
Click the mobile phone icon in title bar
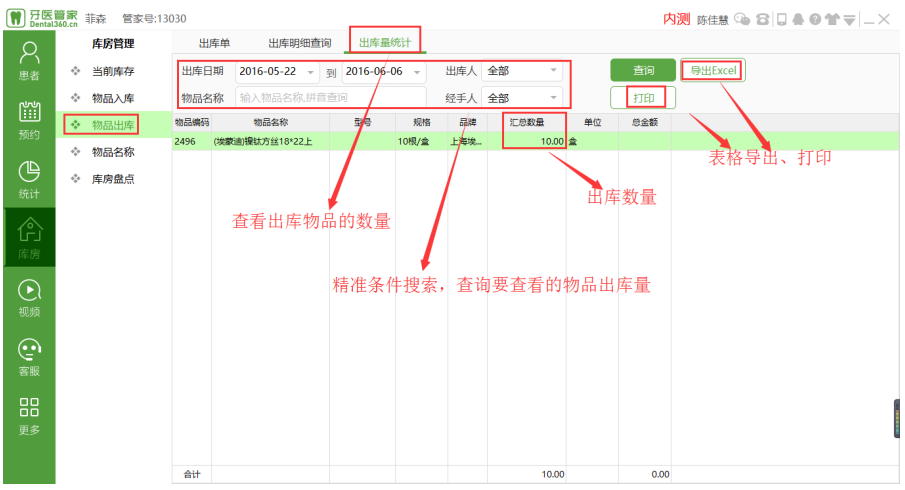(x=781, y=20)
